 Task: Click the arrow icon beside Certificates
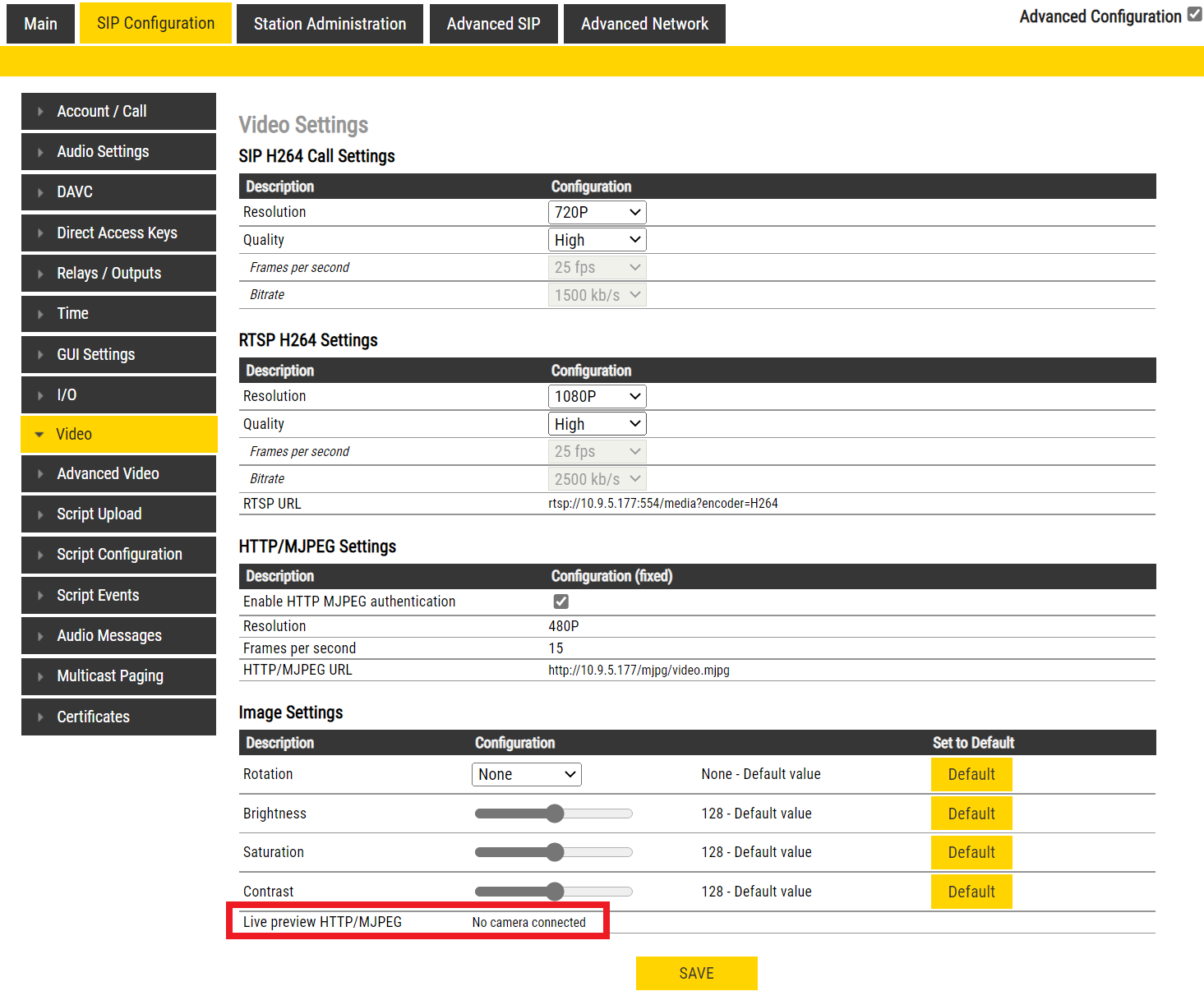pos(40,717)
